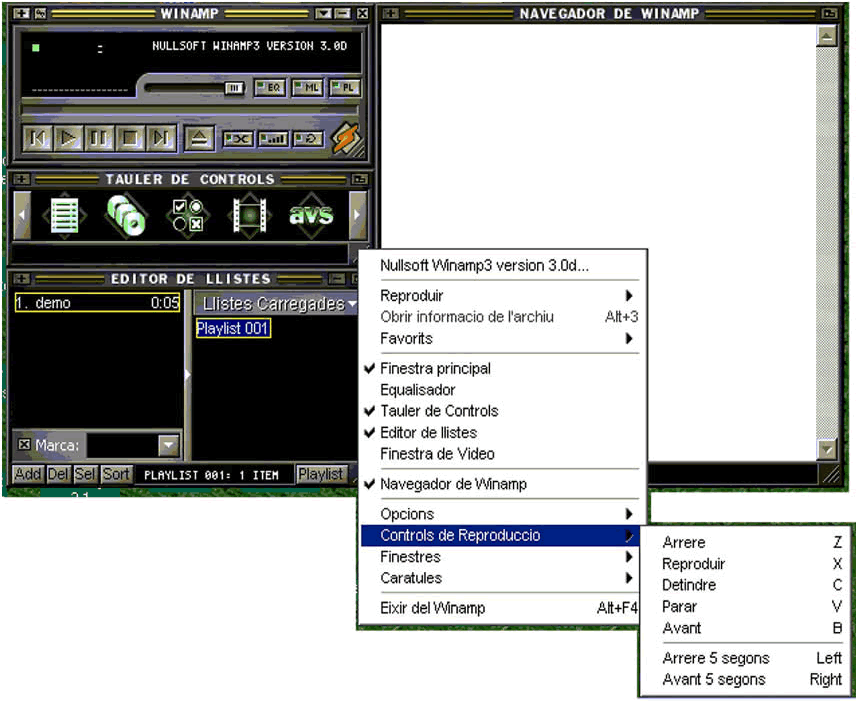
Task: Toggle the PL playlist button
Action: 345,88
